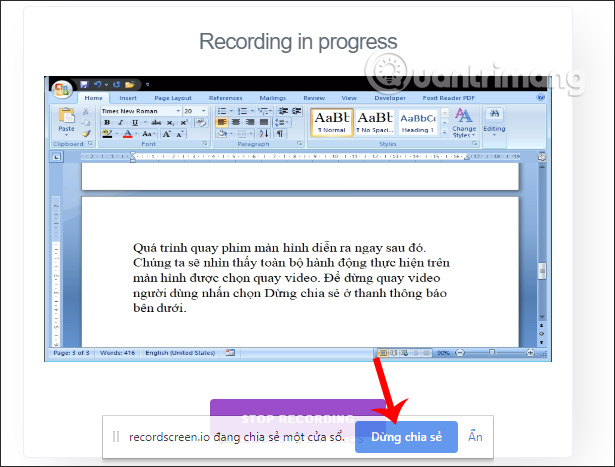Image resolution: width=615 pixels, height=467 pixels.
Task: Toggle bold formatting
Action: pyautogui.click(x=107, y=122)
